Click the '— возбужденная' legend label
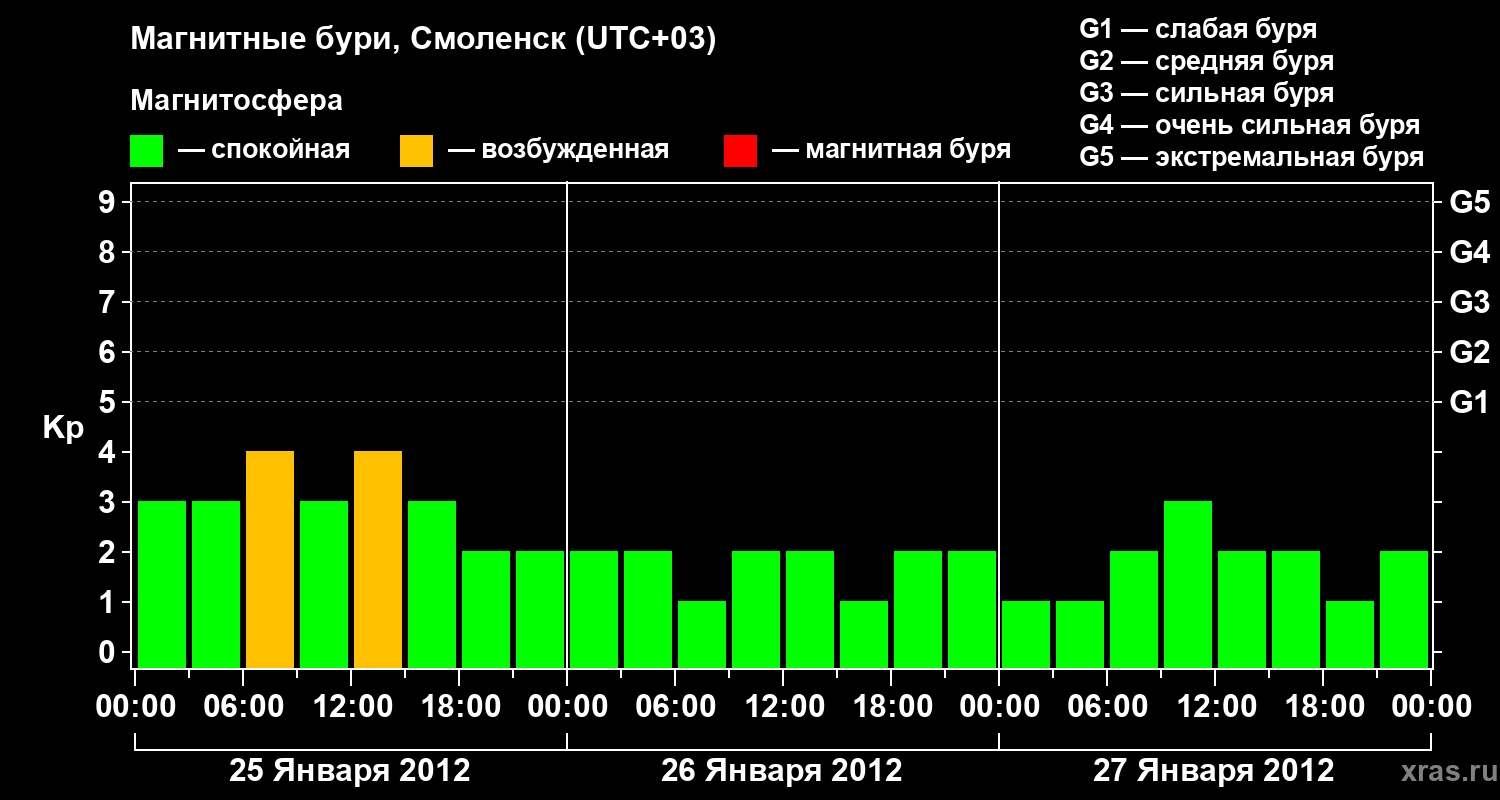Viewport: 1500px width, 800px height. [558, 150]
